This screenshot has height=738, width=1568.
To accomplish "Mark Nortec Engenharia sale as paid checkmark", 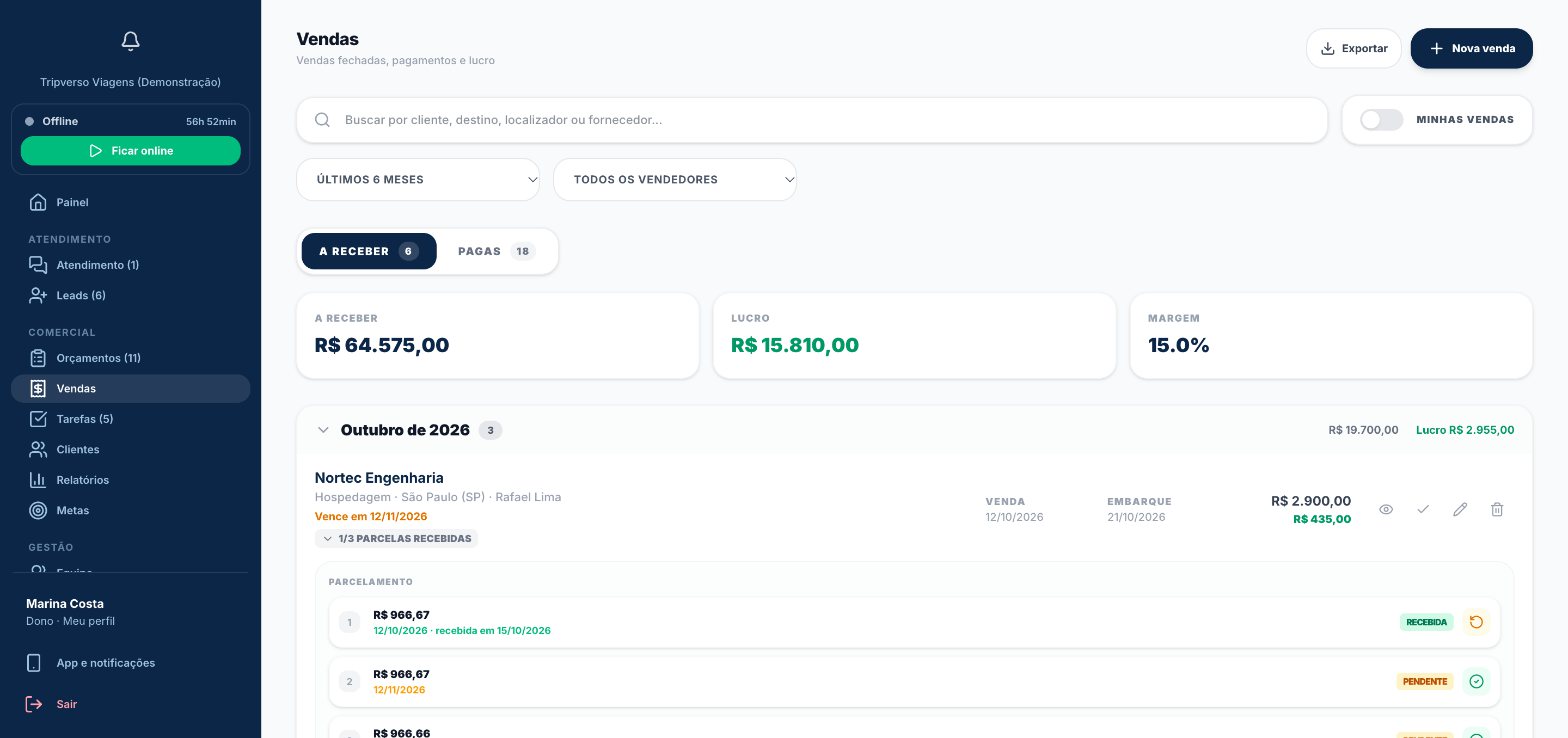I will click(x=1423, y=509).
